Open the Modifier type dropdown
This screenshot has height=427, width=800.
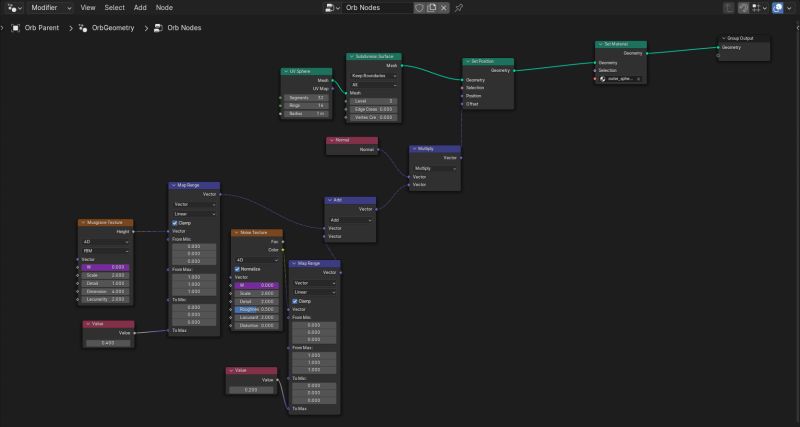point(51,8)
